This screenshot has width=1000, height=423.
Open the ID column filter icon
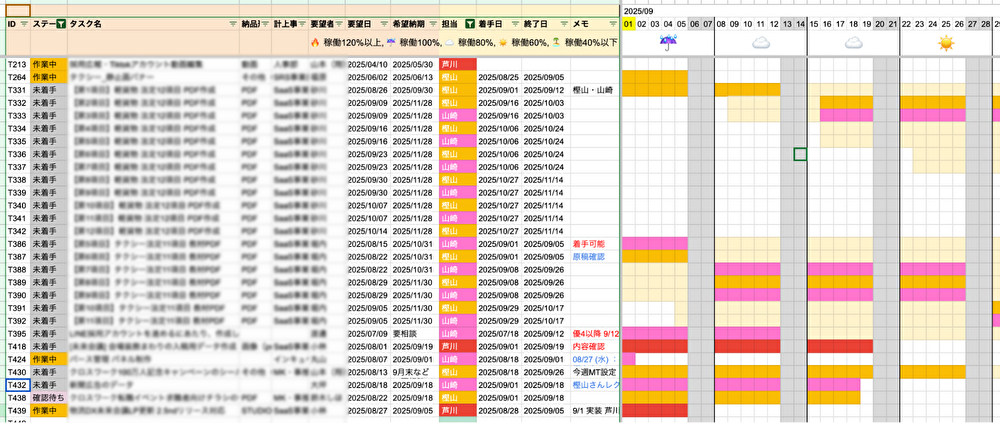click(x=24, y=24)
